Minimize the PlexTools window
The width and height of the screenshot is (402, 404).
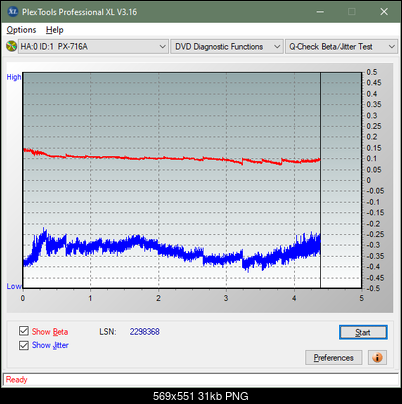coord(320,12)
